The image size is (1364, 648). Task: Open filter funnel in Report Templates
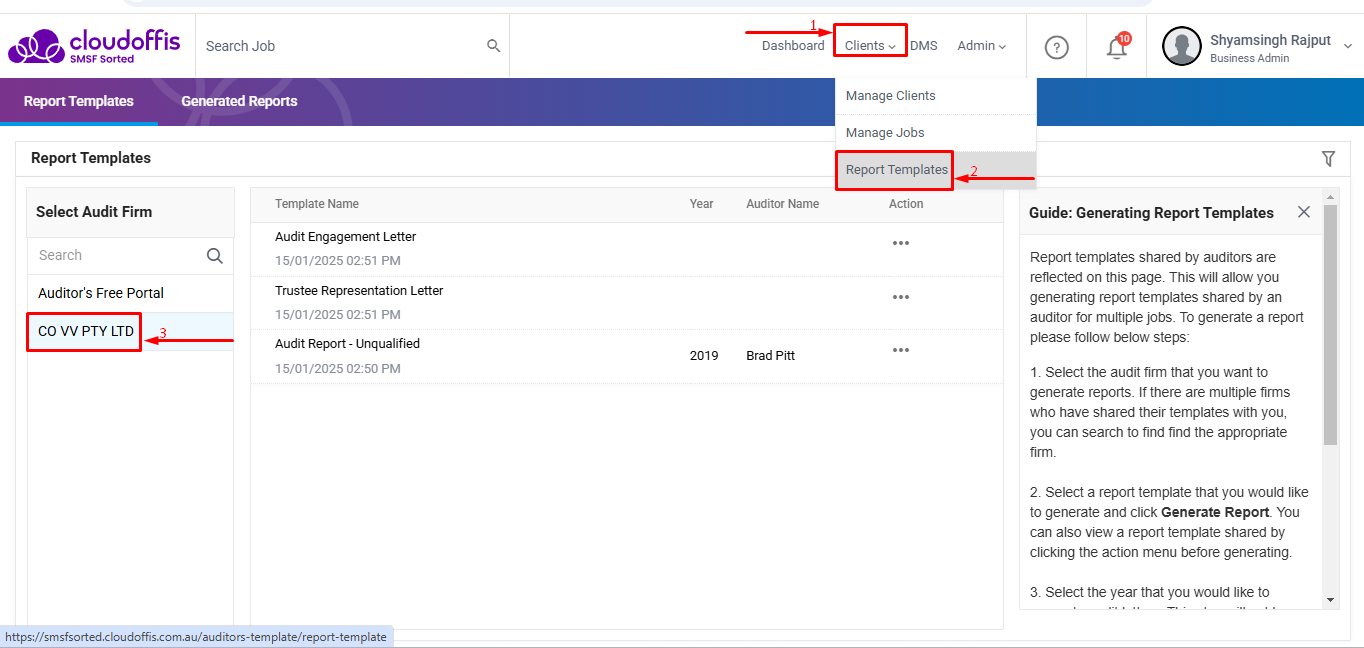click(1328, 158)
